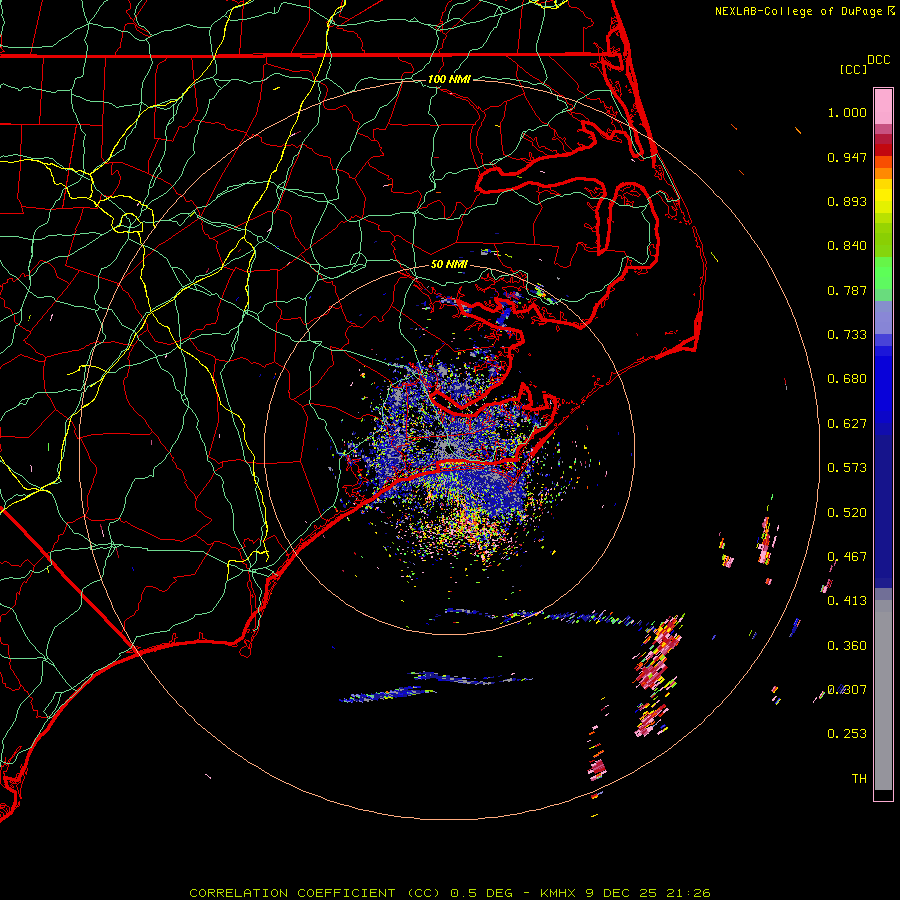Click the 1.000 scale value
Viewport: 900px width, 900px height.
pos(847,112)
